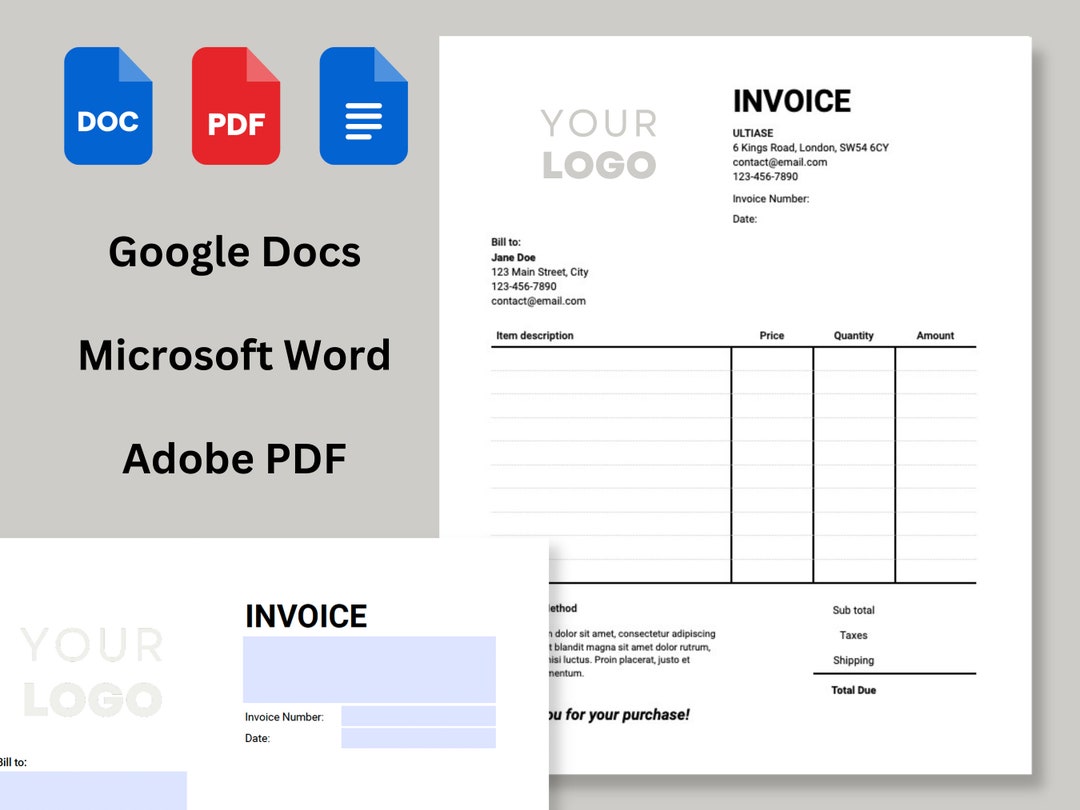The height and width of the screenshot is (810, 1080).
Task: Click the Bill to label on full page
Action: click(x=506, y=242)
